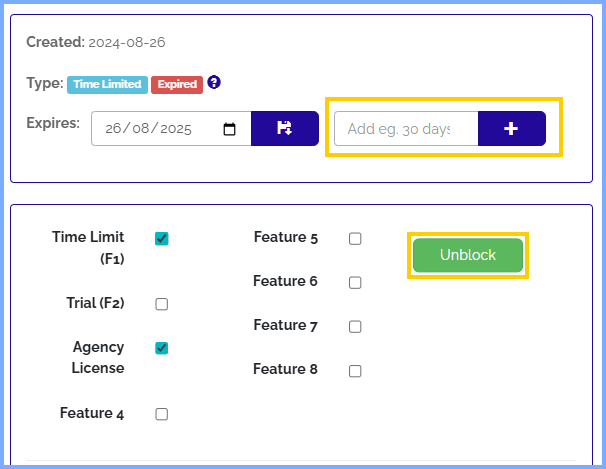
Task: Turn on the Feature 7 checkbox
Action: 355,327
